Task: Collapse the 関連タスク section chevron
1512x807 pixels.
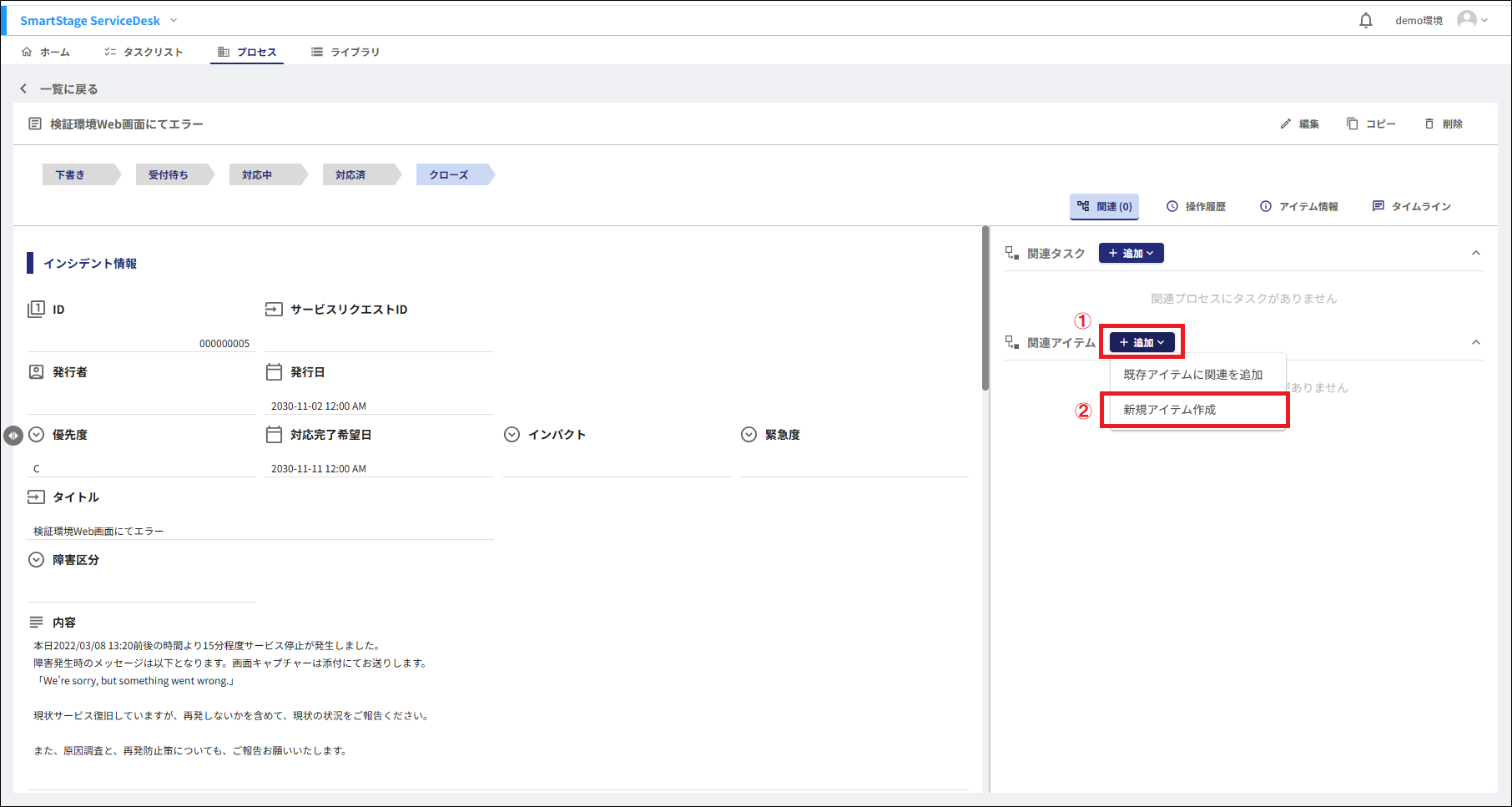Action: click(1475, 253)
